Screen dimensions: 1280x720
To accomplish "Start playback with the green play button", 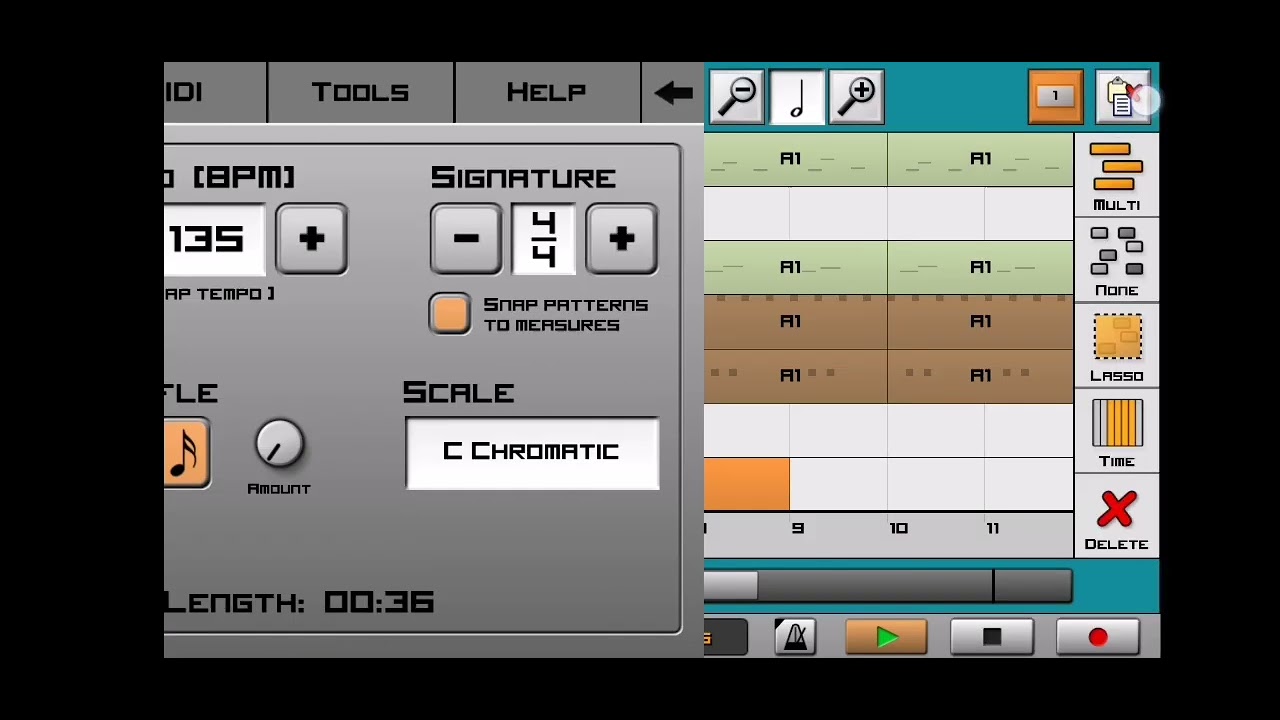I will (x=886, y=637).
